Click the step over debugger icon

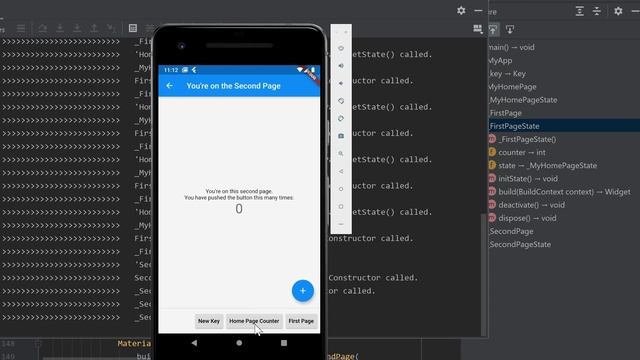(x=42, y=28)
